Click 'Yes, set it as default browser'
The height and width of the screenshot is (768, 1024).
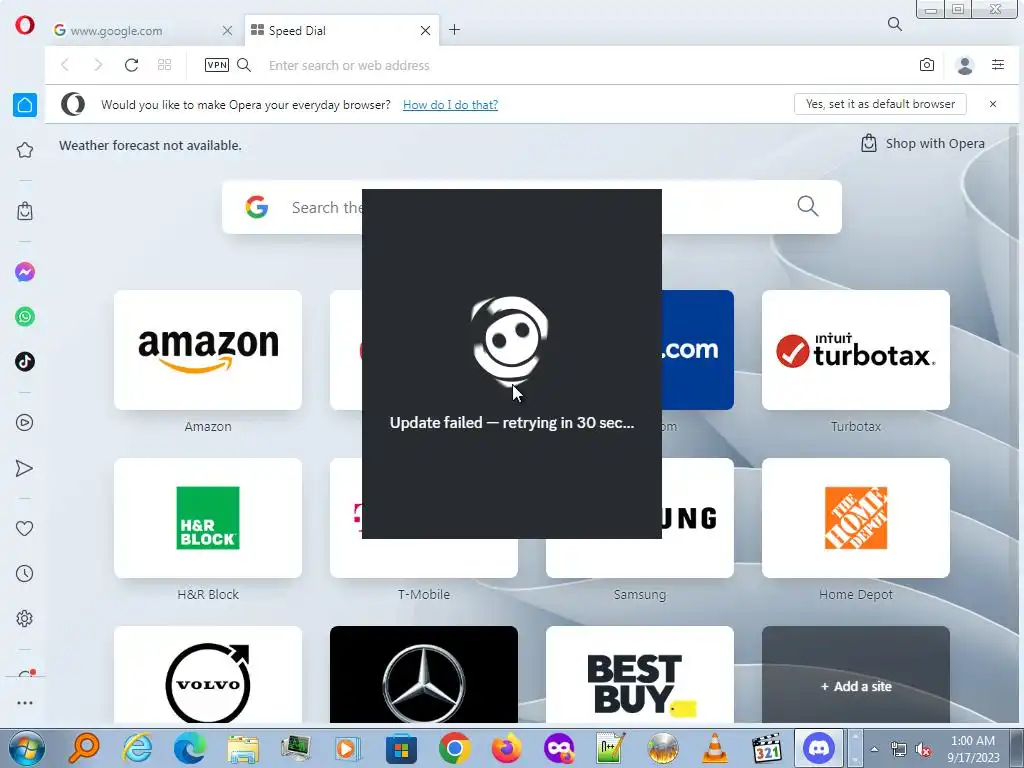coord(880,104)
